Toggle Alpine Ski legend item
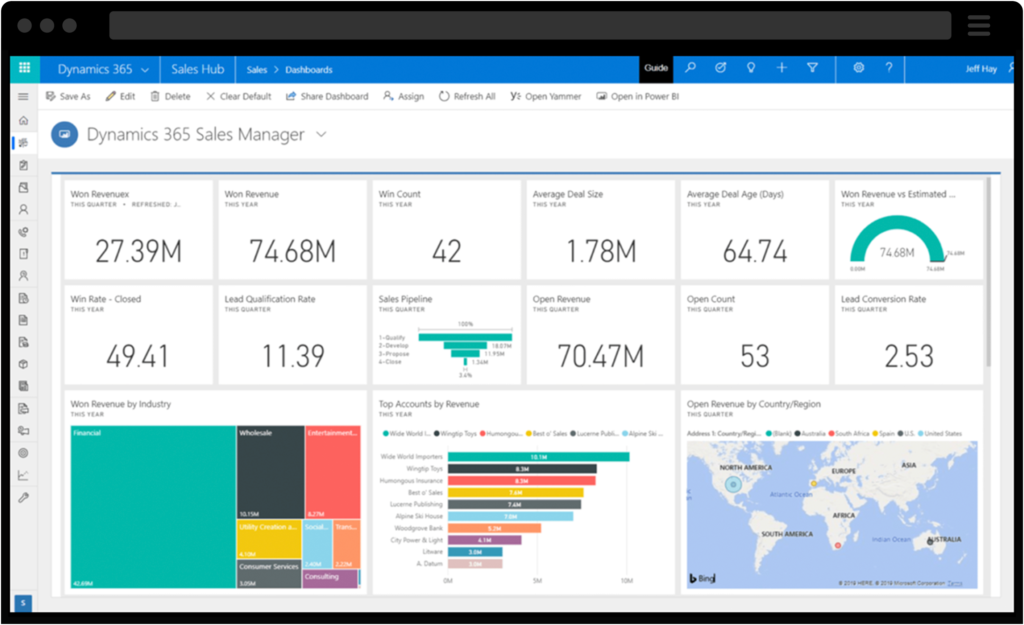The image size is (1024, 625). 643,434
